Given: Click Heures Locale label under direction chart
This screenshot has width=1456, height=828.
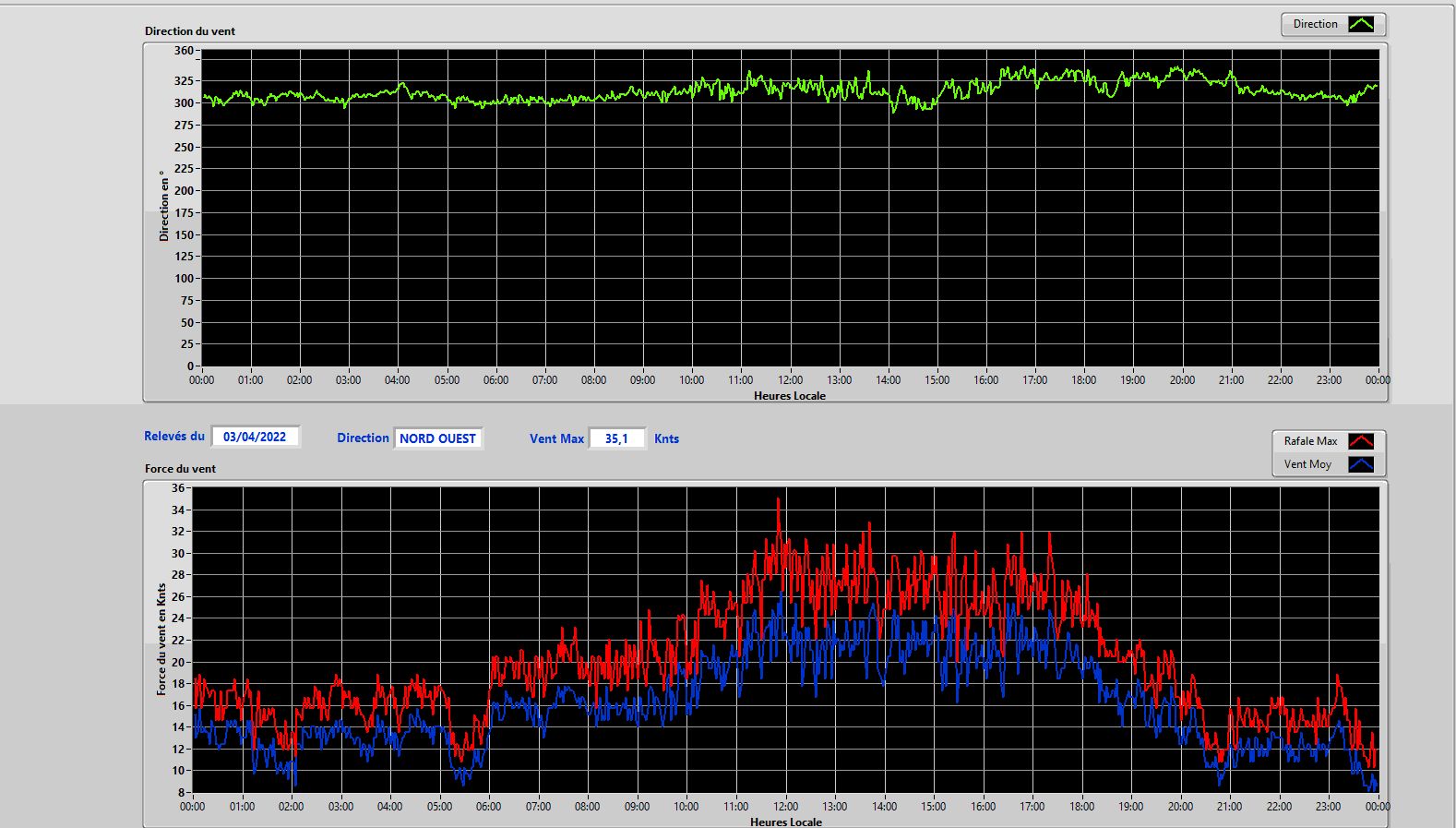Looking at the screenshot, I should point(790,395).
